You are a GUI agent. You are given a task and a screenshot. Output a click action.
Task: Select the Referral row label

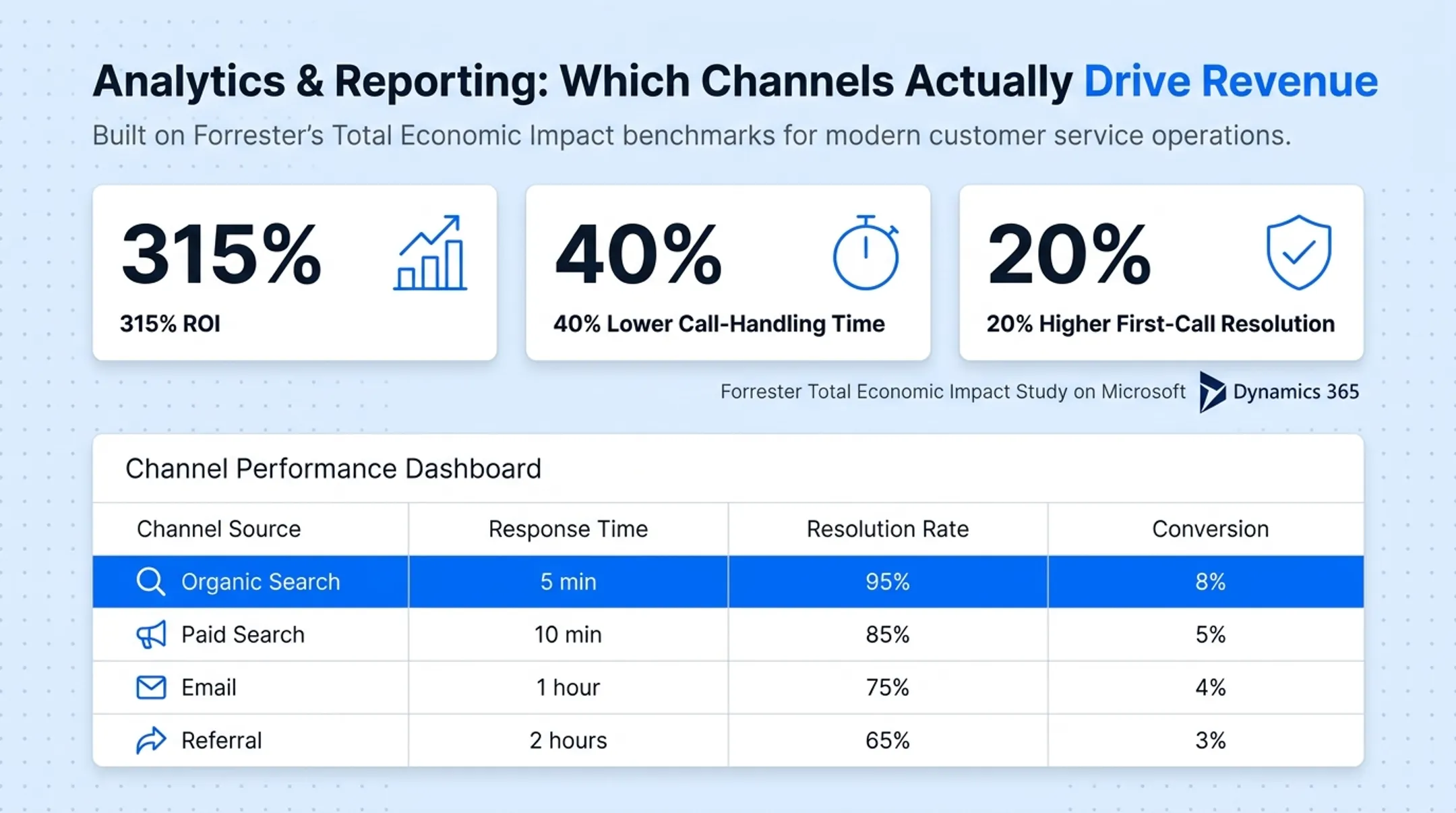pos(221,740)
